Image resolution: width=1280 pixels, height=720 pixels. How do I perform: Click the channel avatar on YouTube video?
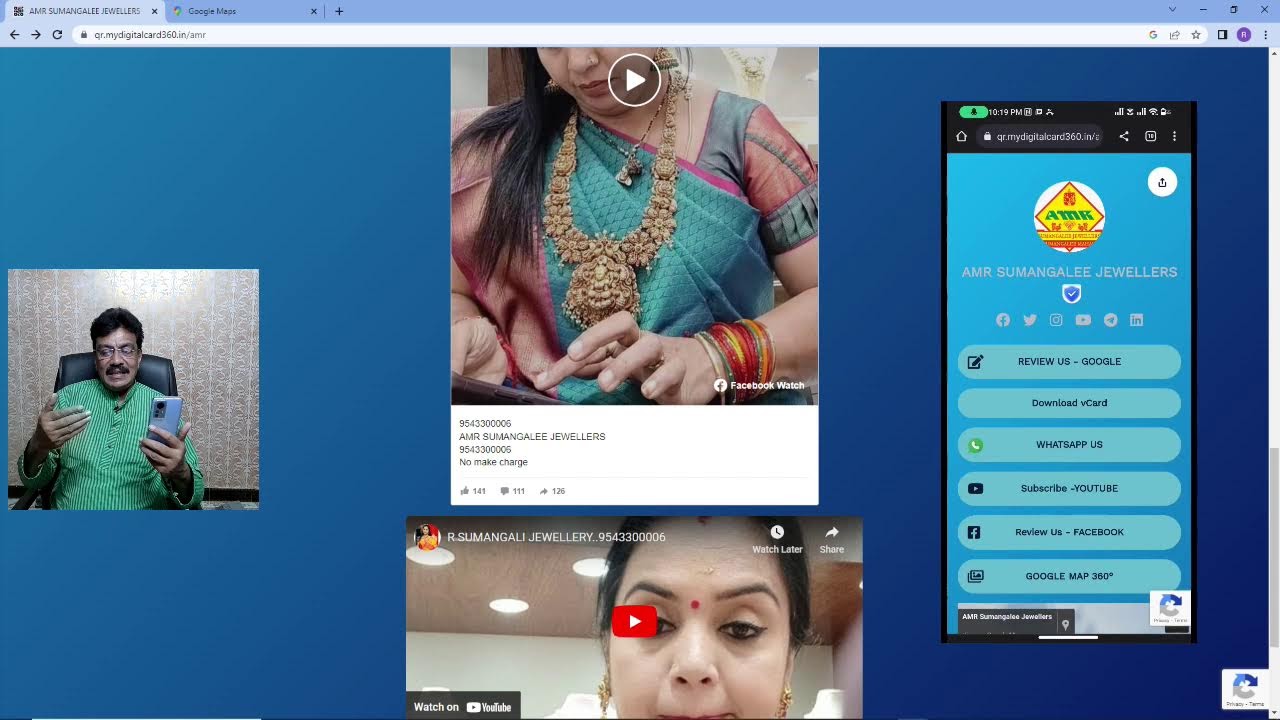[x=427, y=537]
